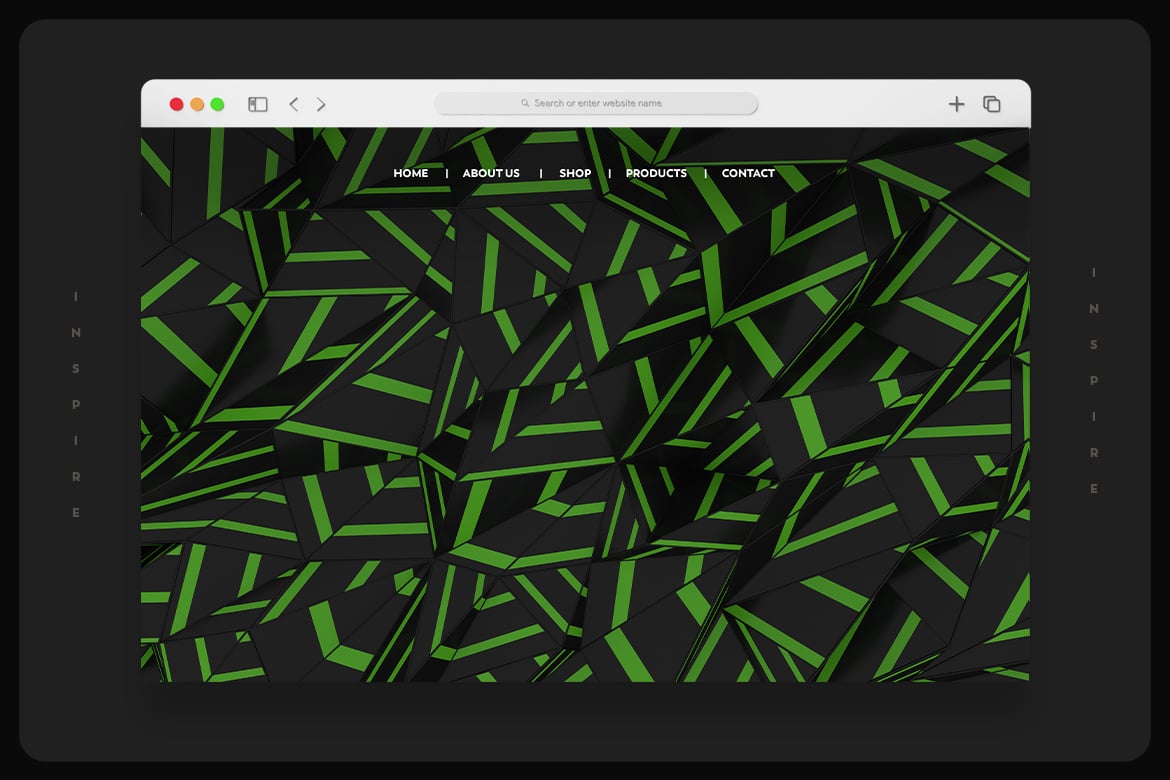
Task: Click the magnifier icon in the address bar
Action: (525, 103)
